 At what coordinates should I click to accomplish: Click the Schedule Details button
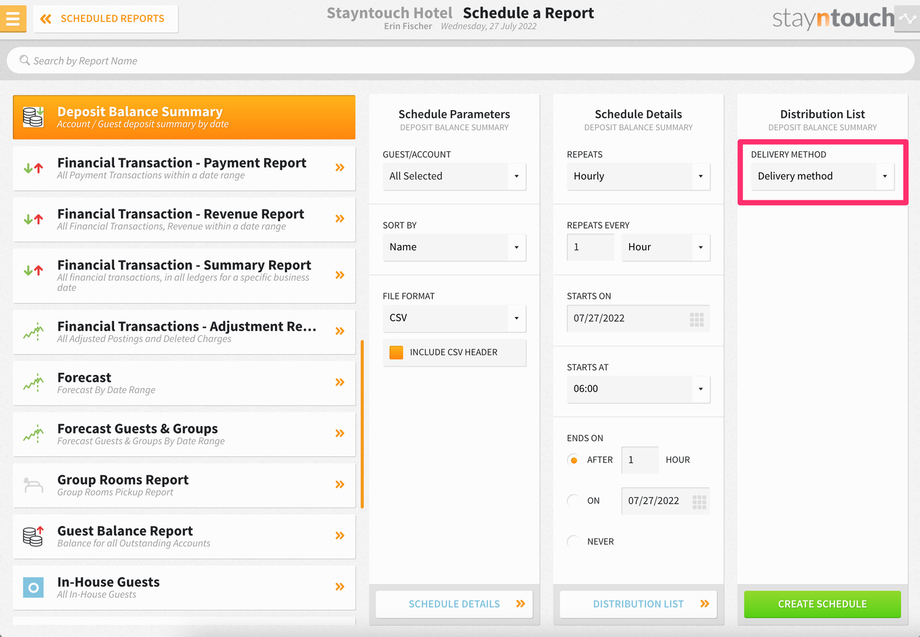(x=454, y=604)
